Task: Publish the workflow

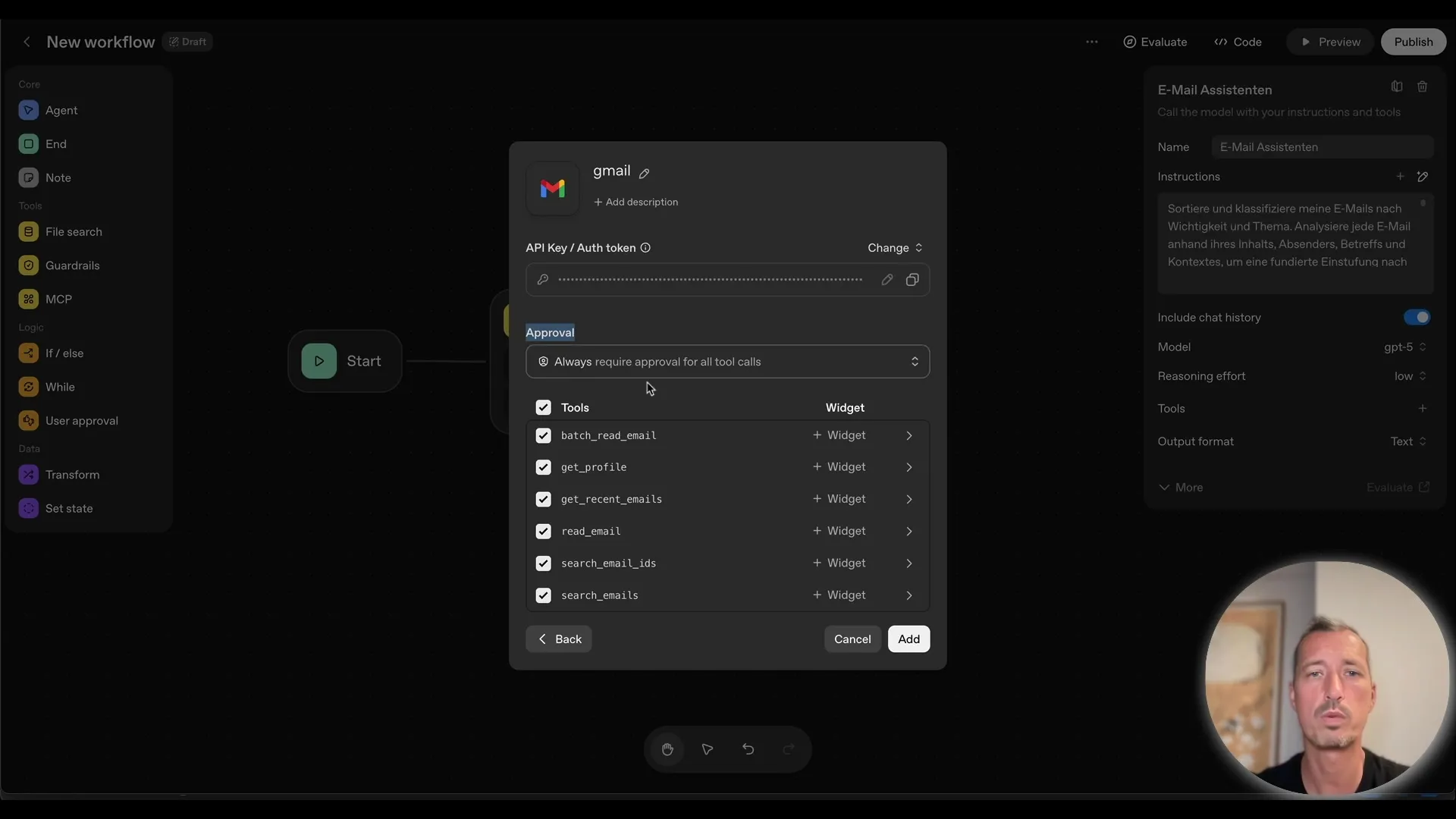Action: [x=1414, y=42]
